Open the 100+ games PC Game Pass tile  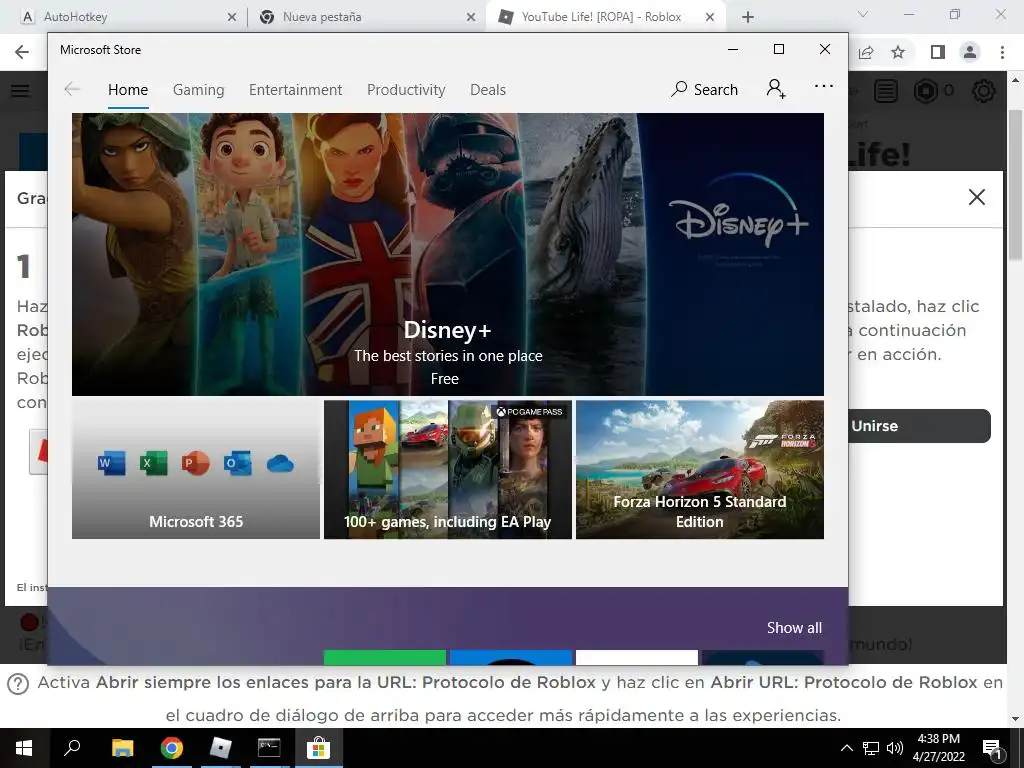click(447, 470)
